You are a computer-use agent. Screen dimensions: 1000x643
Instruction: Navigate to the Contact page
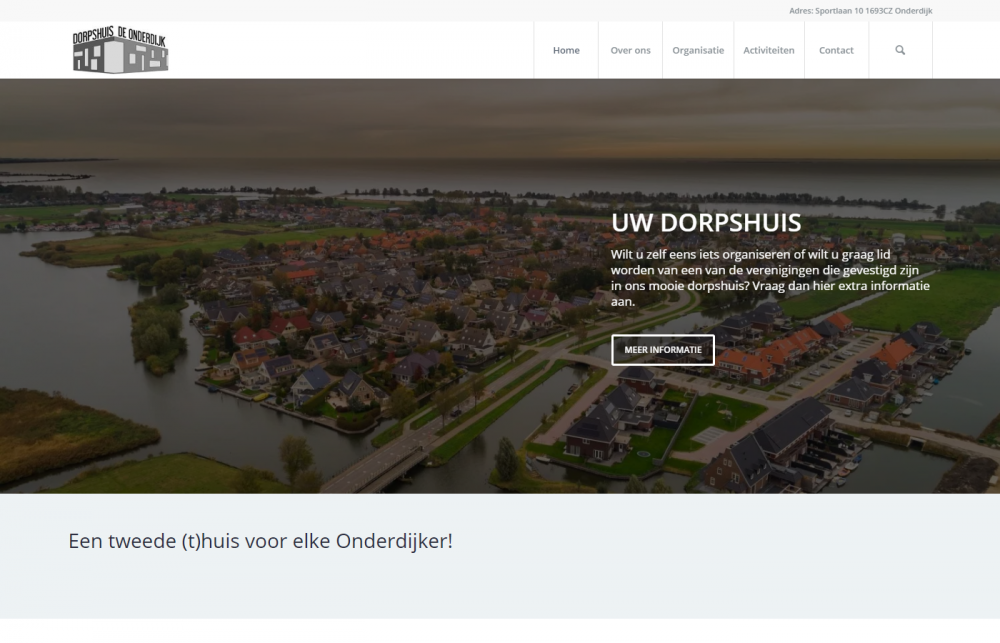(x=836, y=50)
